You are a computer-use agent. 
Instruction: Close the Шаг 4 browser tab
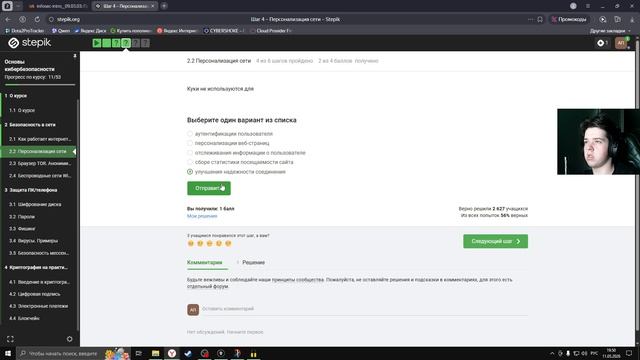[x=153, y=6]
